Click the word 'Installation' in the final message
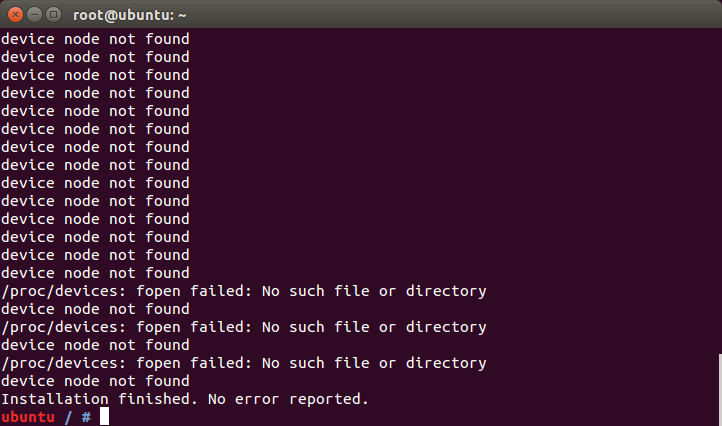 click(x=55, y=399)
